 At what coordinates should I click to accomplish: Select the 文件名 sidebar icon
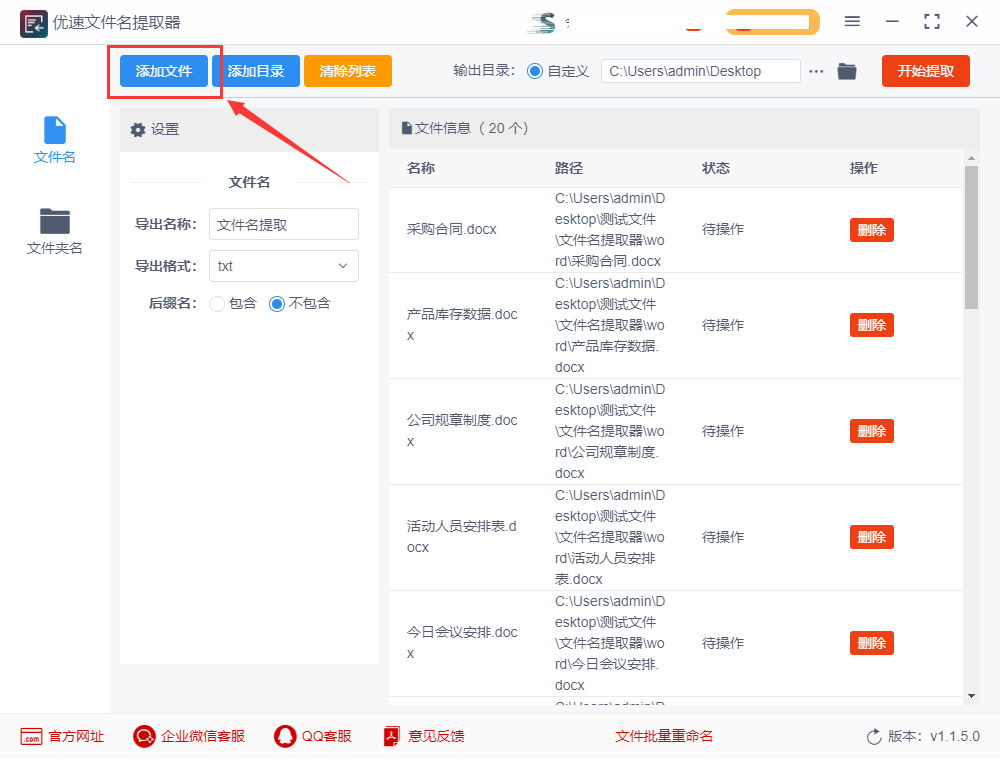55,130
